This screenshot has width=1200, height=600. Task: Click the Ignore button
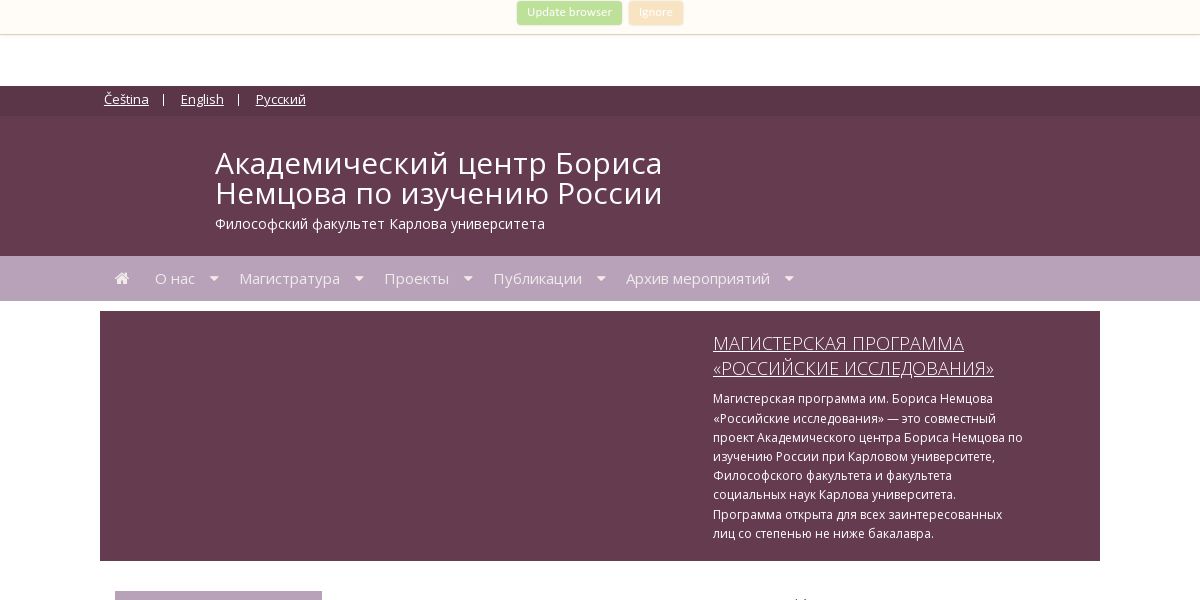[656, 12]
